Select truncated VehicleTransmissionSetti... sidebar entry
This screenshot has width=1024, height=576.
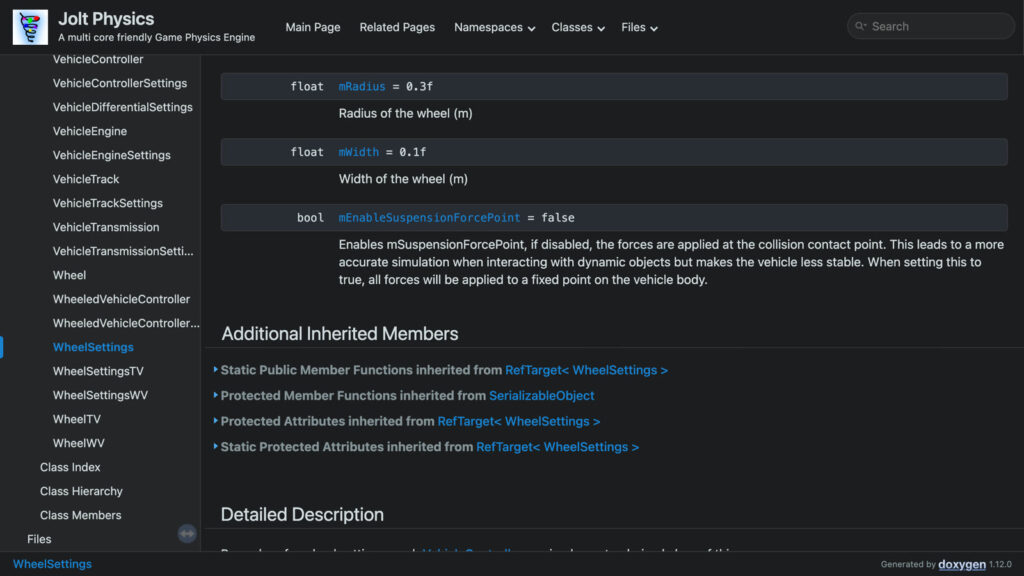[123, 251]
